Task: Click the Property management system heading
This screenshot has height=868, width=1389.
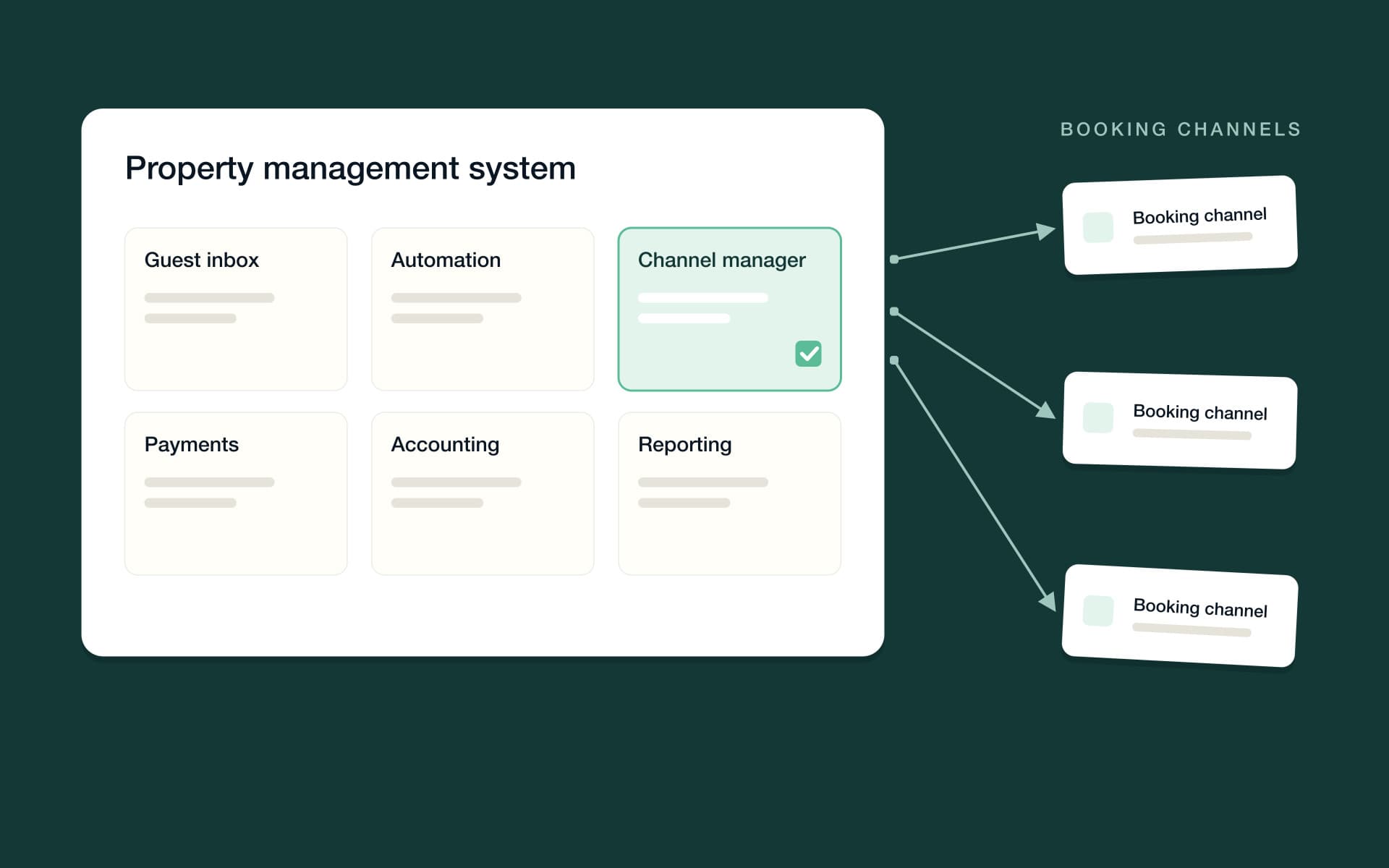Action: click(x=350, y=169)
